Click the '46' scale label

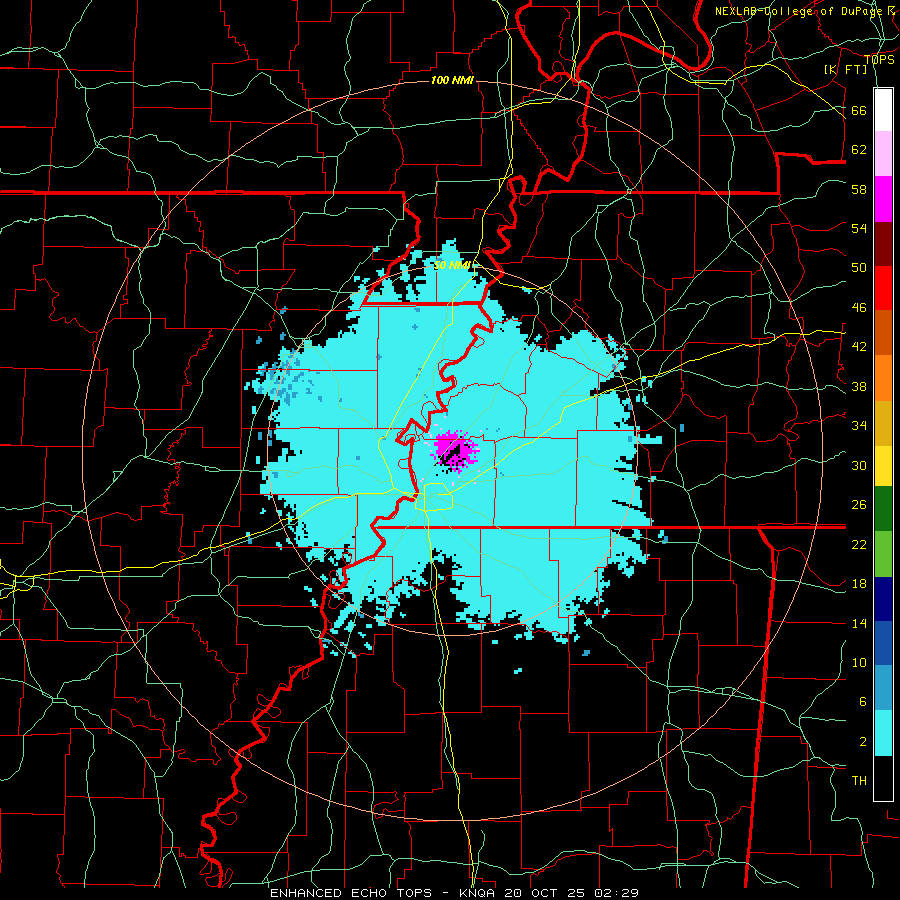click(x=859, y=308)
